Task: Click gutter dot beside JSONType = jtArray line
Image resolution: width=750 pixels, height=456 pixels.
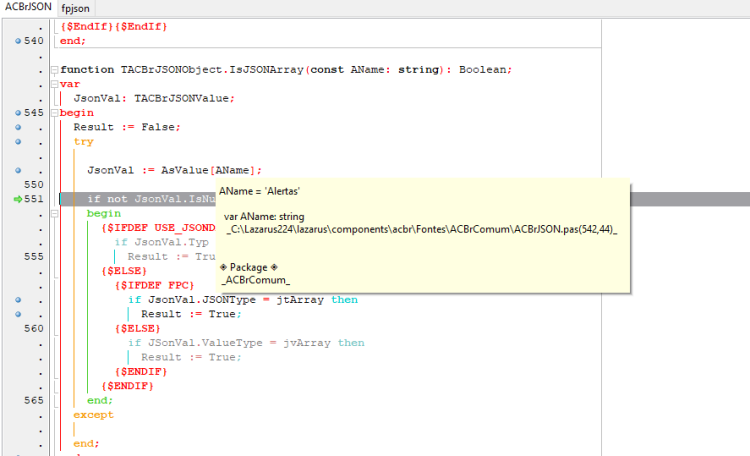Action: pos(18,300)
